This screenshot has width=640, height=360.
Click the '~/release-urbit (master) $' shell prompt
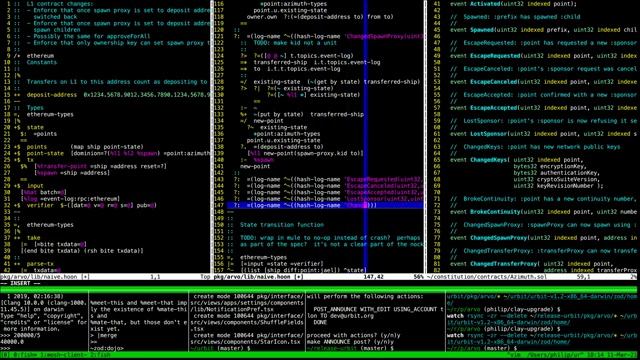[350, 349]
